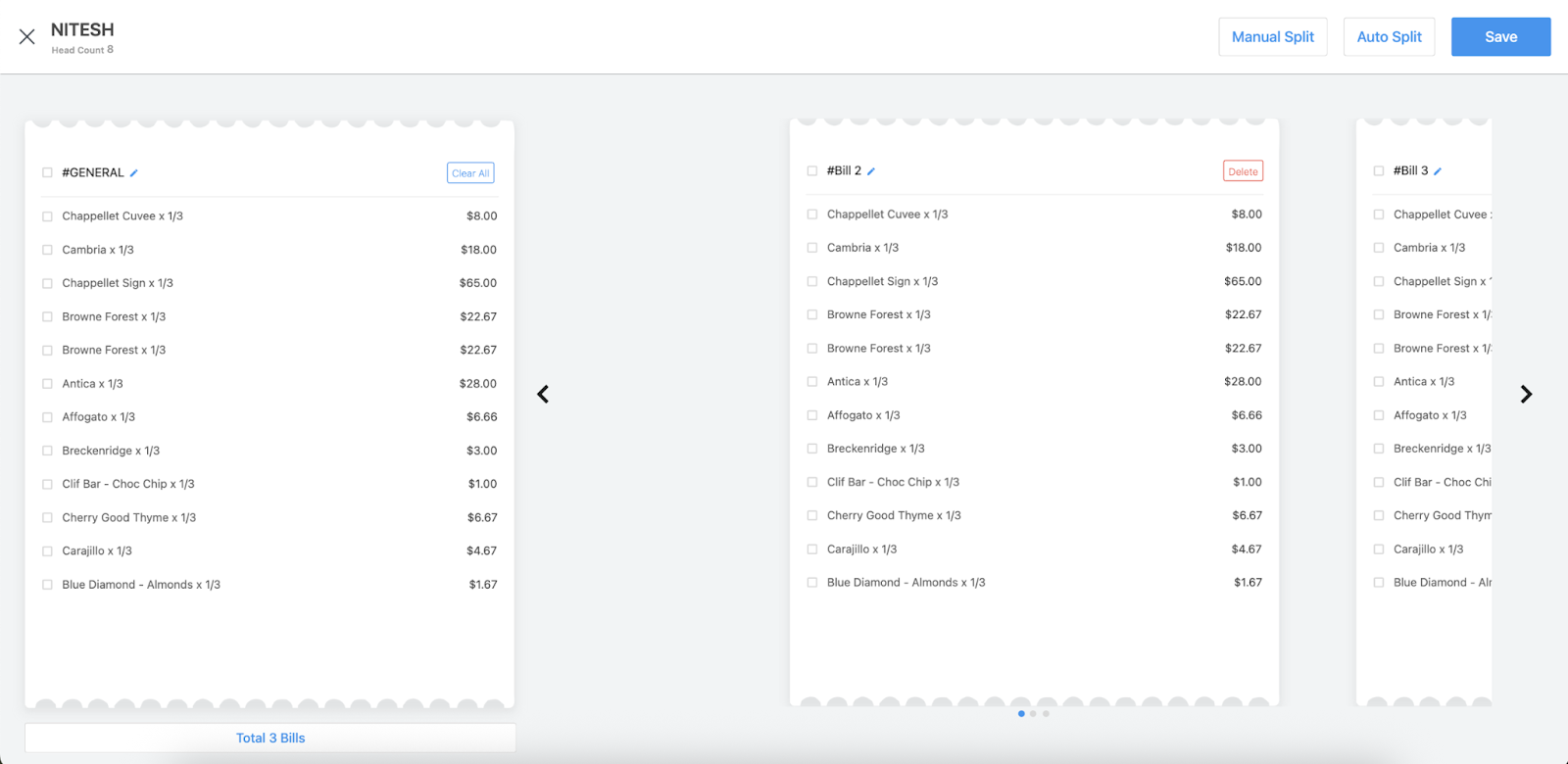Click the pencil icon beside #Bill 2
This screenshot has width=1568, height=764.
pos(871,171)
